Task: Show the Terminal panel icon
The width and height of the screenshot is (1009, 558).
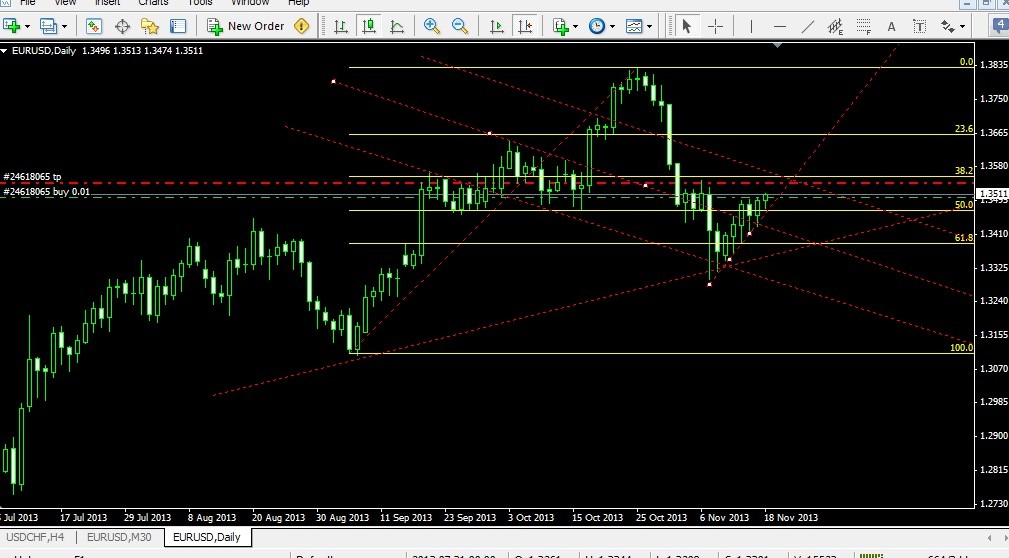Action: 178,26
